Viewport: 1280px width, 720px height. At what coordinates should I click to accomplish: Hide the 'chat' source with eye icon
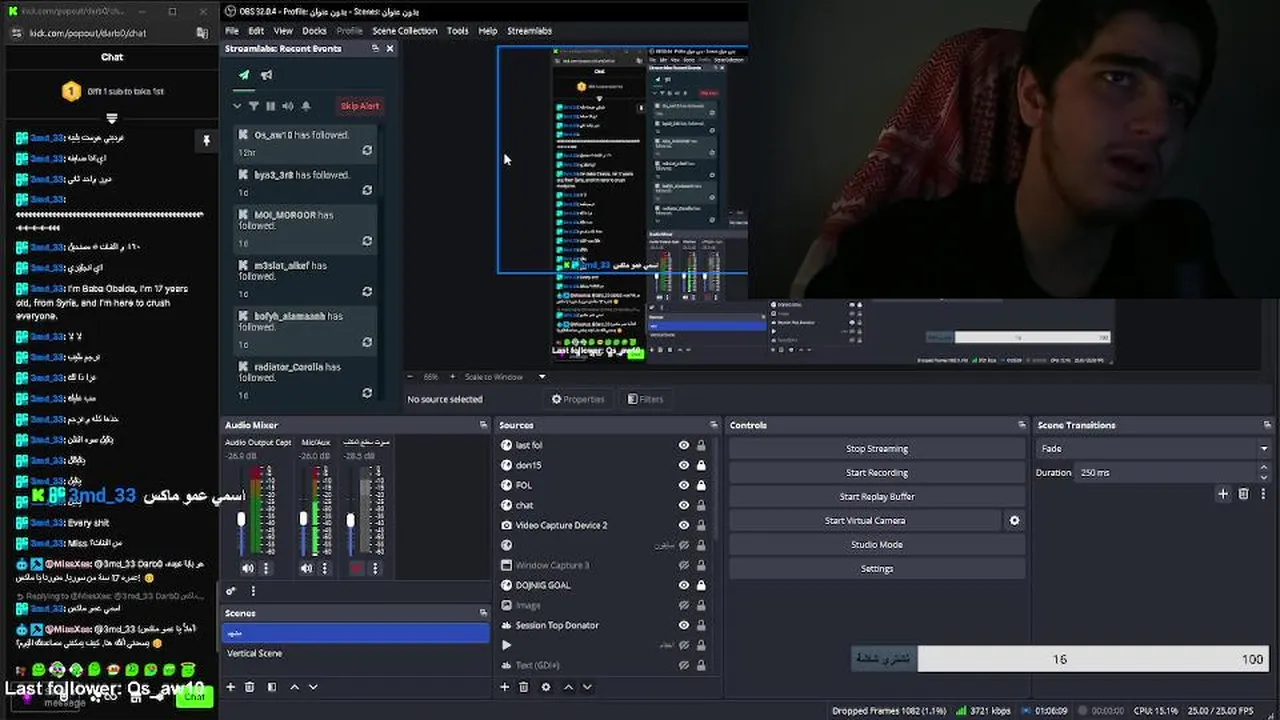[684, 506]
